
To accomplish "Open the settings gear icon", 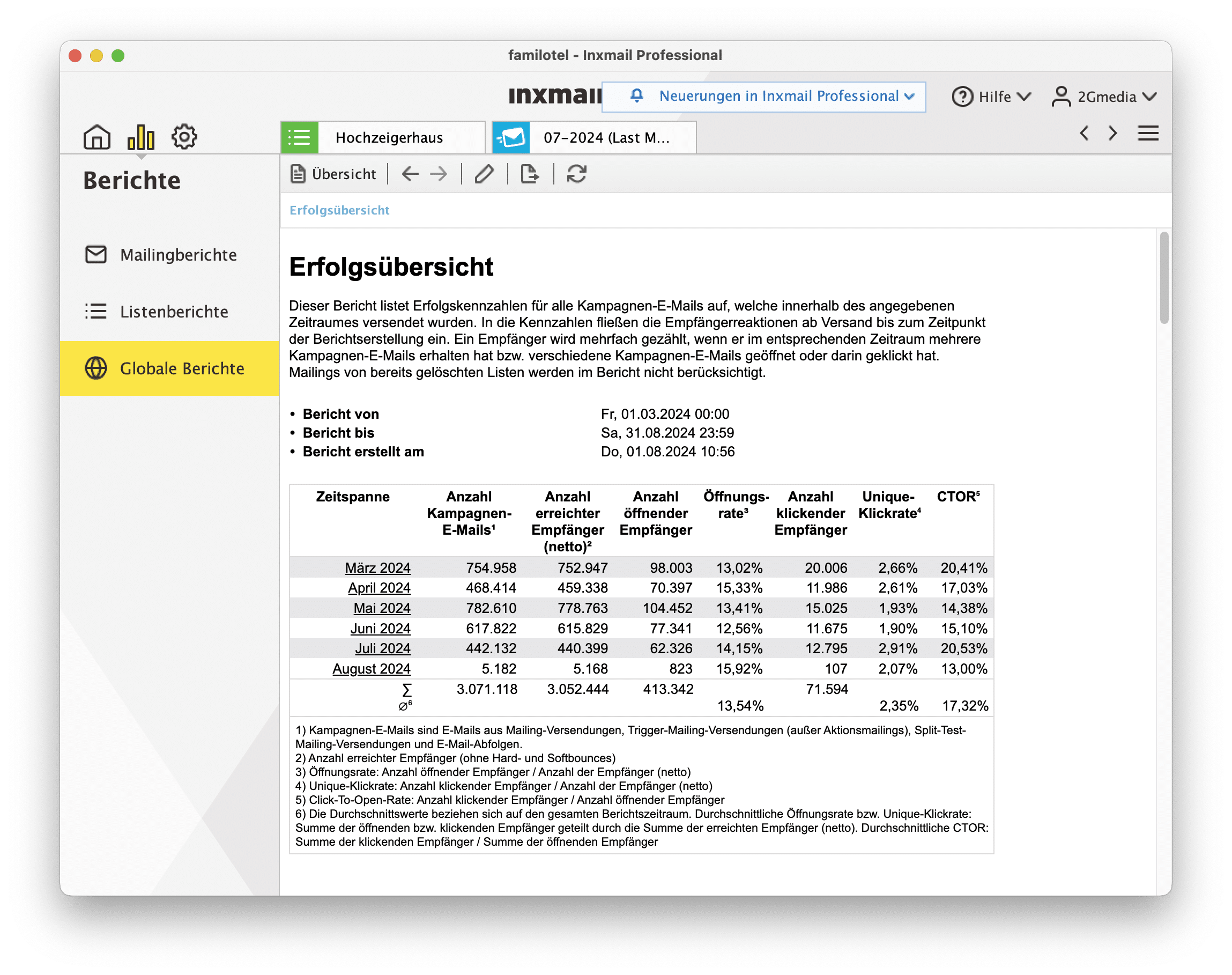I will [x=185, y=136].
